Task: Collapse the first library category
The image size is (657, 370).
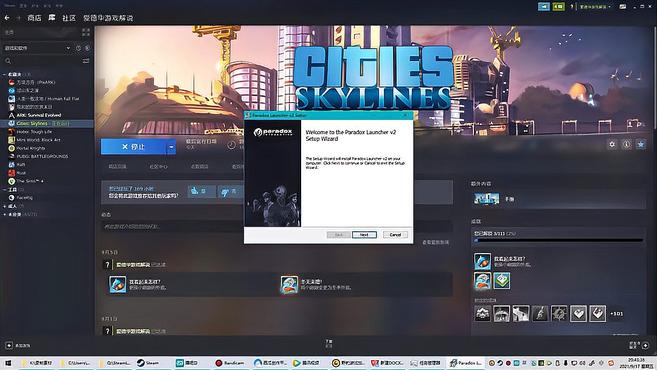Action: [4, 74]
